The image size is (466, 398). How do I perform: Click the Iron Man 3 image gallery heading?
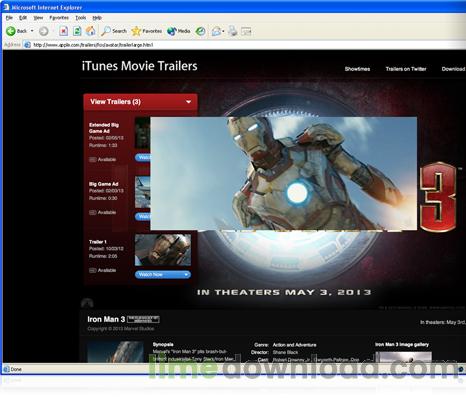(402, 345)
